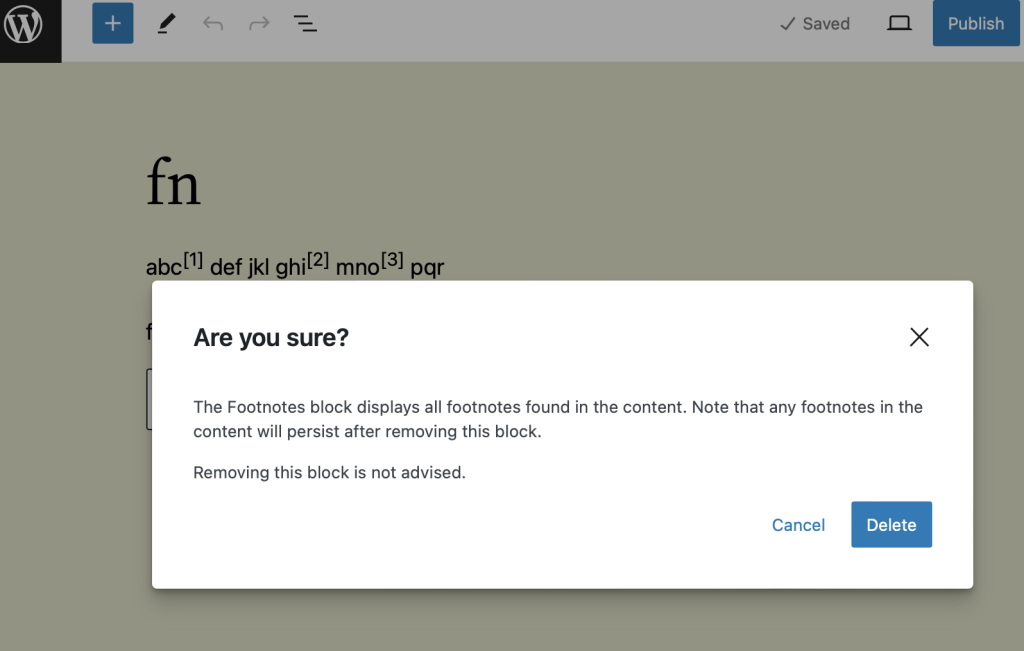The width and height of the screenshot is (1024, 651).
Task: Click the word pqr in the paragraph
Action: pos(428,266)
